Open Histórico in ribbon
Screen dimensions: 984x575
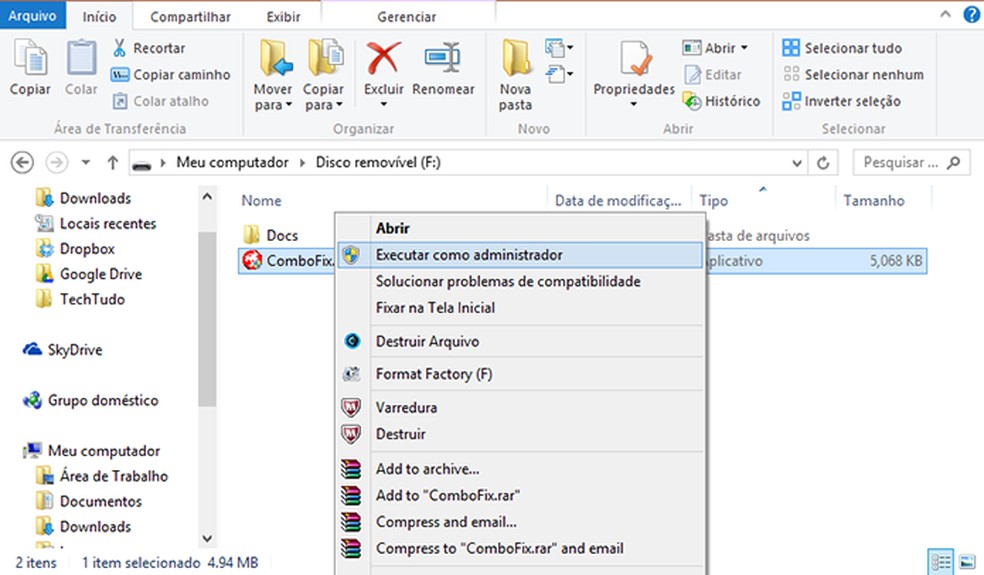(722, 101)
